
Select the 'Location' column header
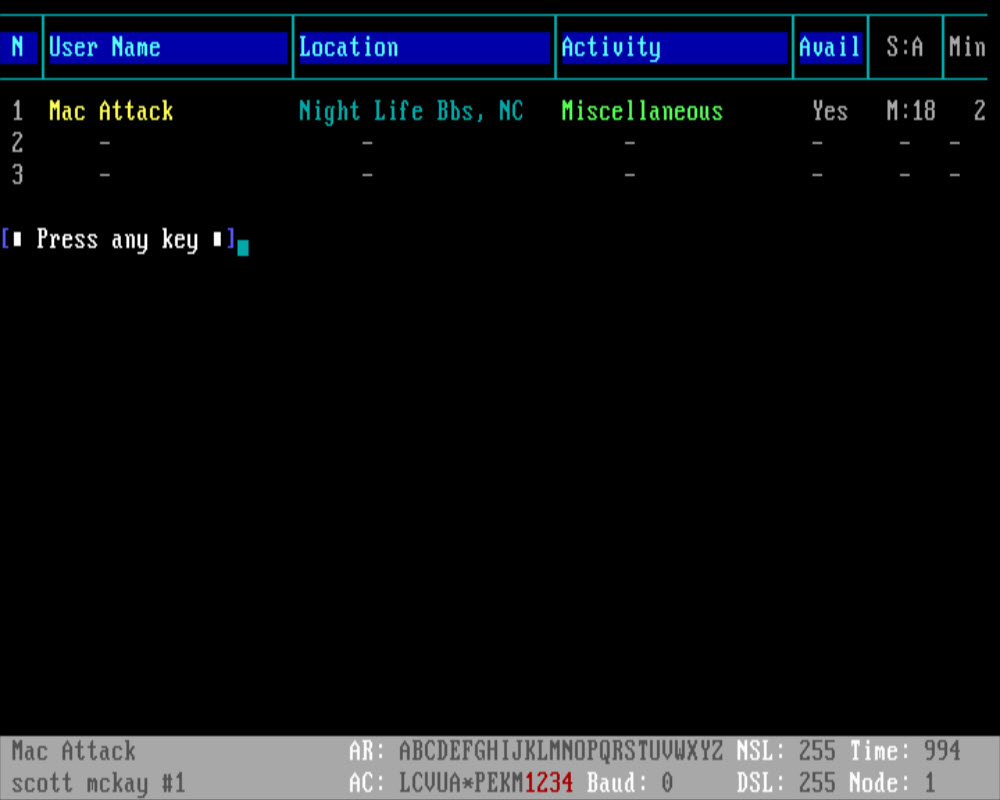coord(348,47)
